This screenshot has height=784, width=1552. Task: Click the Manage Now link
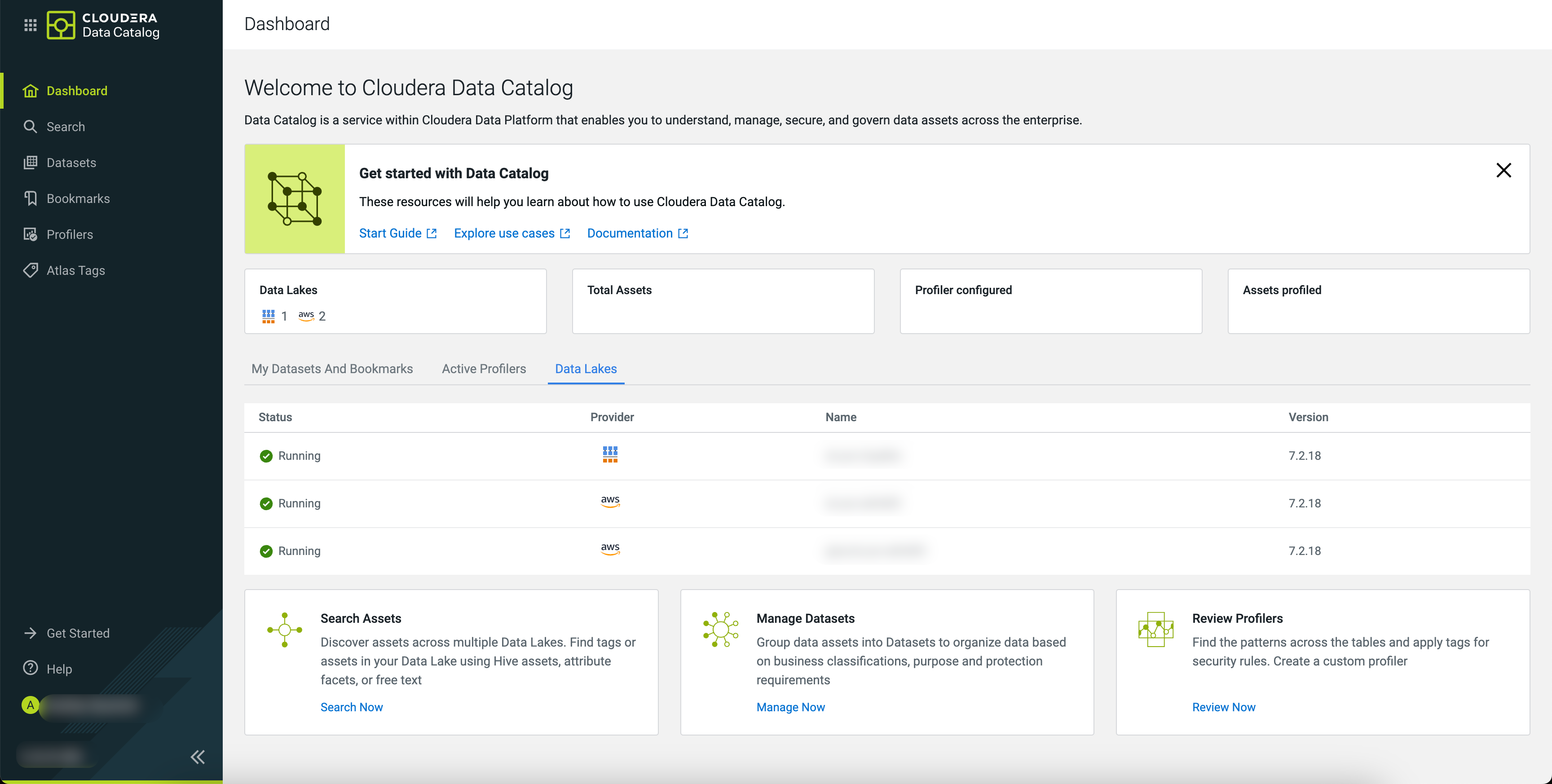(790, 707)
